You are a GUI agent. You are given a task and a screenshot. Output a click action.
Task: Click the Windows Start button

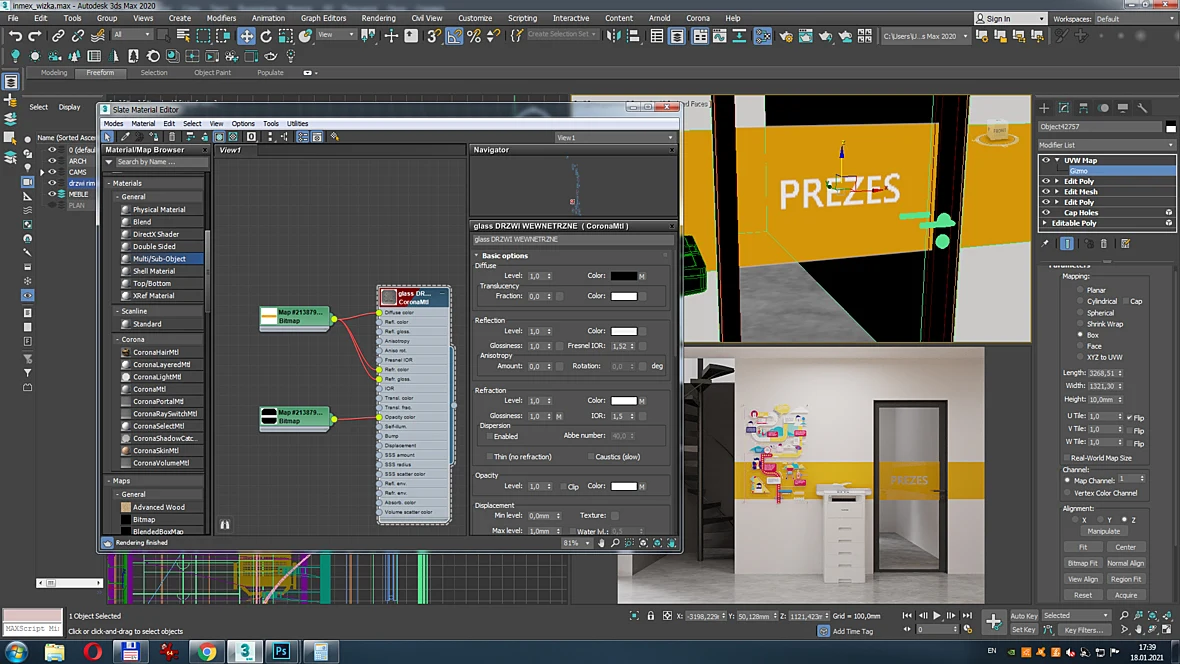click(x=17, y=651)
